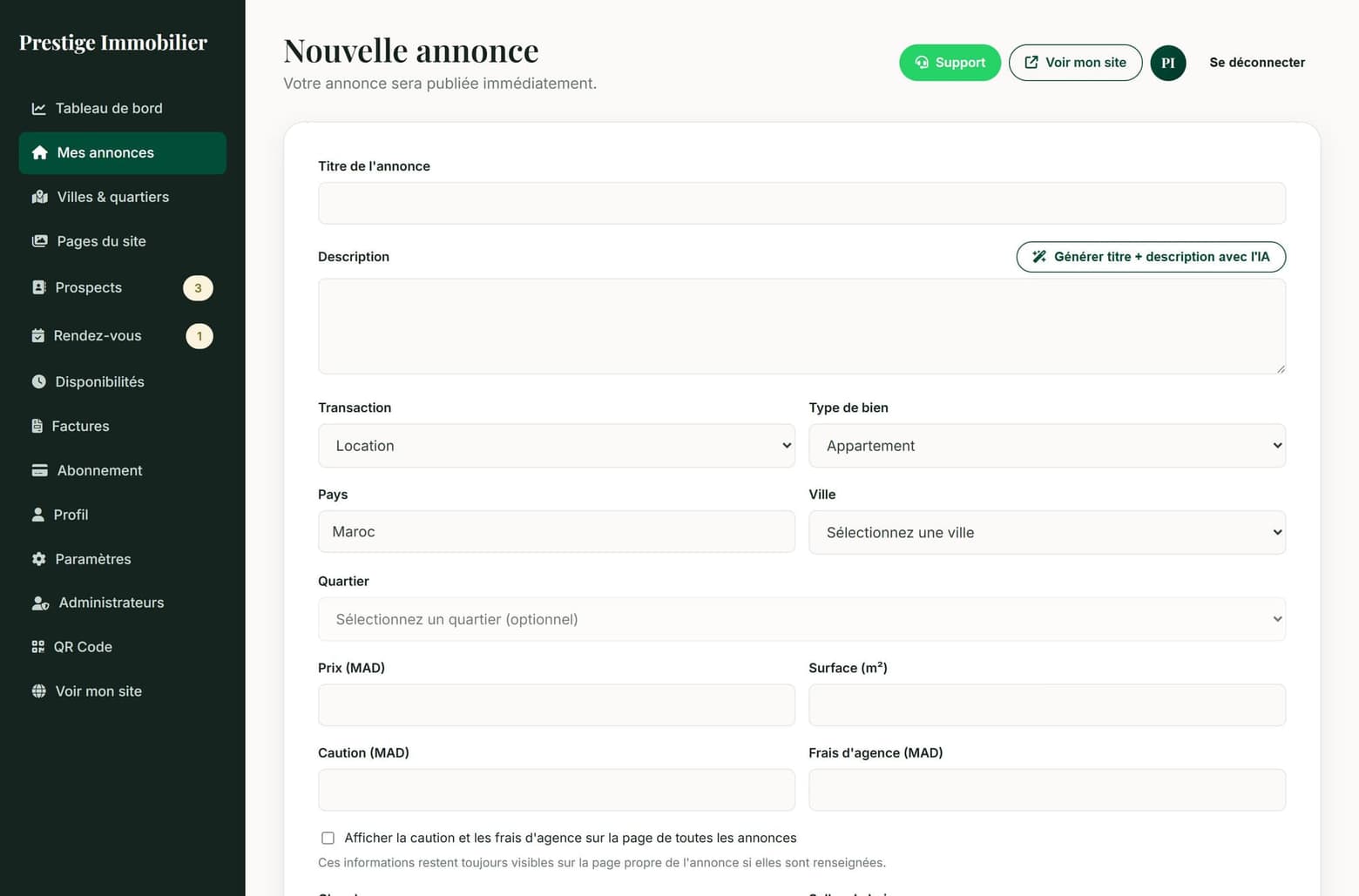Click the PI avatar circle

pos(1168,63)
